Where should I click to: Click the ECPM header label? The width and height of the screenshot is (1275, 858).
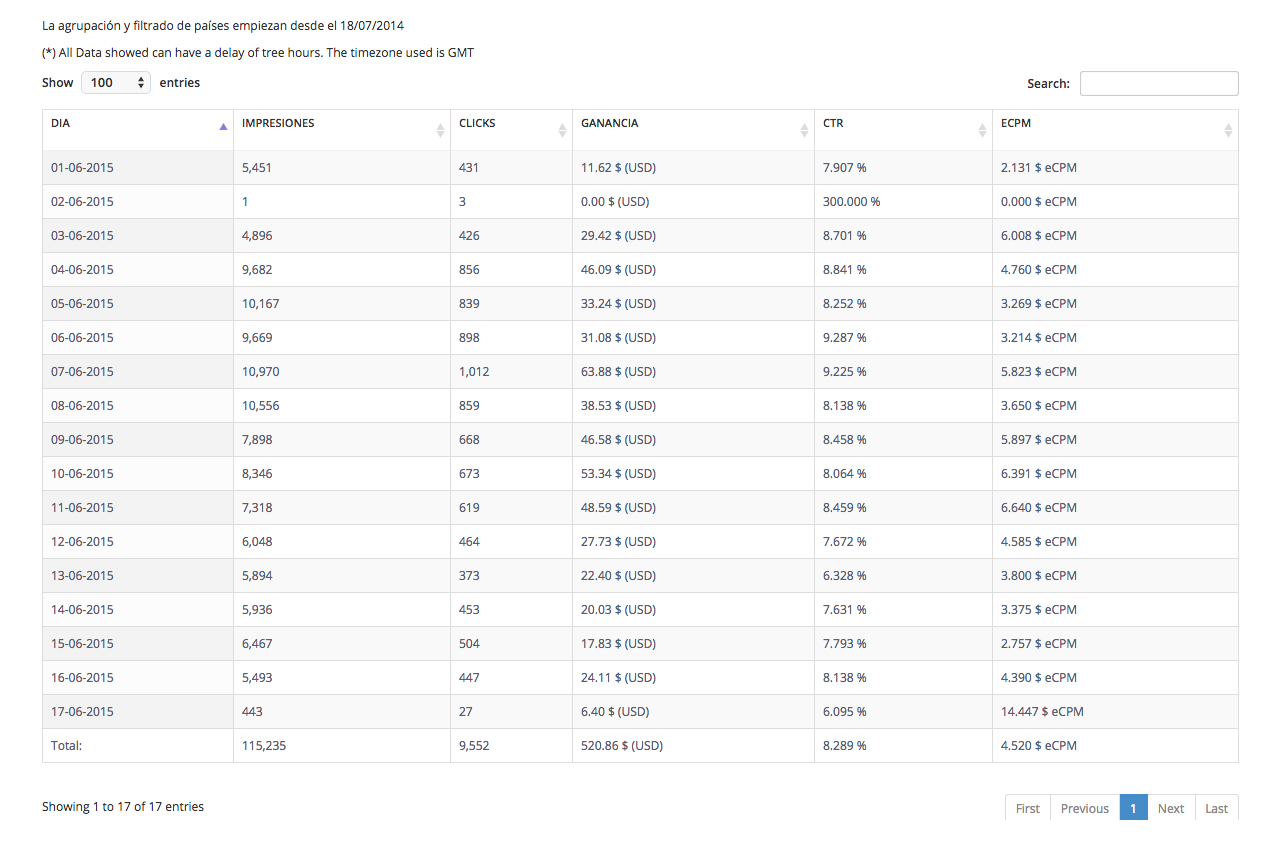click(x=1016, y=123)
